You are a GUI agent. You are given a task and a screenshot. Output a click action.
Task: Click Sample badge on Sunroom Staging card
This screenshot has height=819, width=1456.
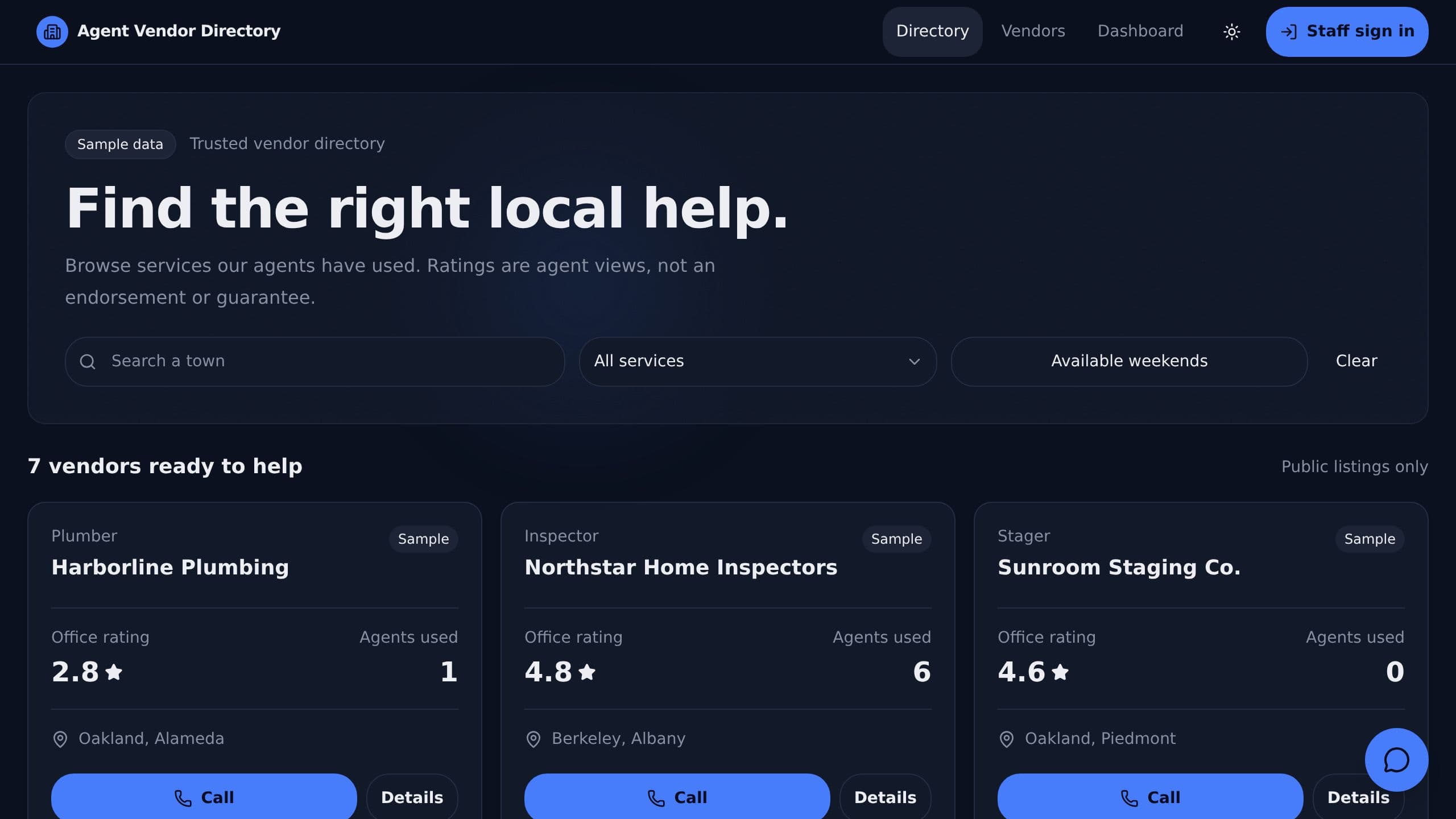tap(1370, 539)
